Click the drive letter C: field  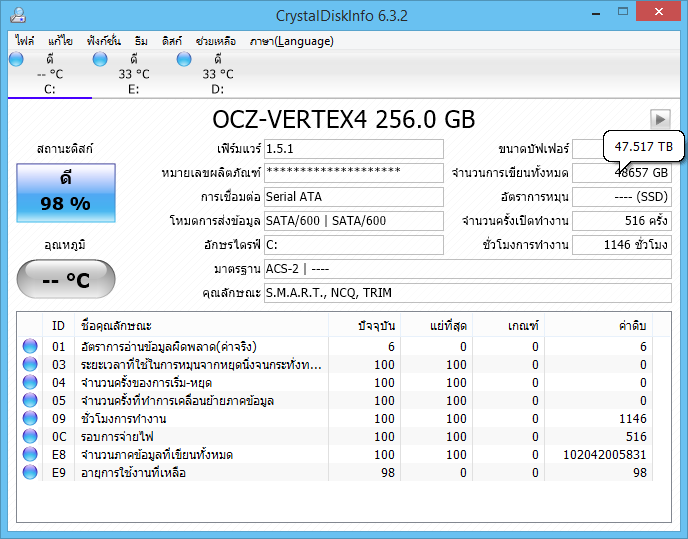click(x=354, y=244)
